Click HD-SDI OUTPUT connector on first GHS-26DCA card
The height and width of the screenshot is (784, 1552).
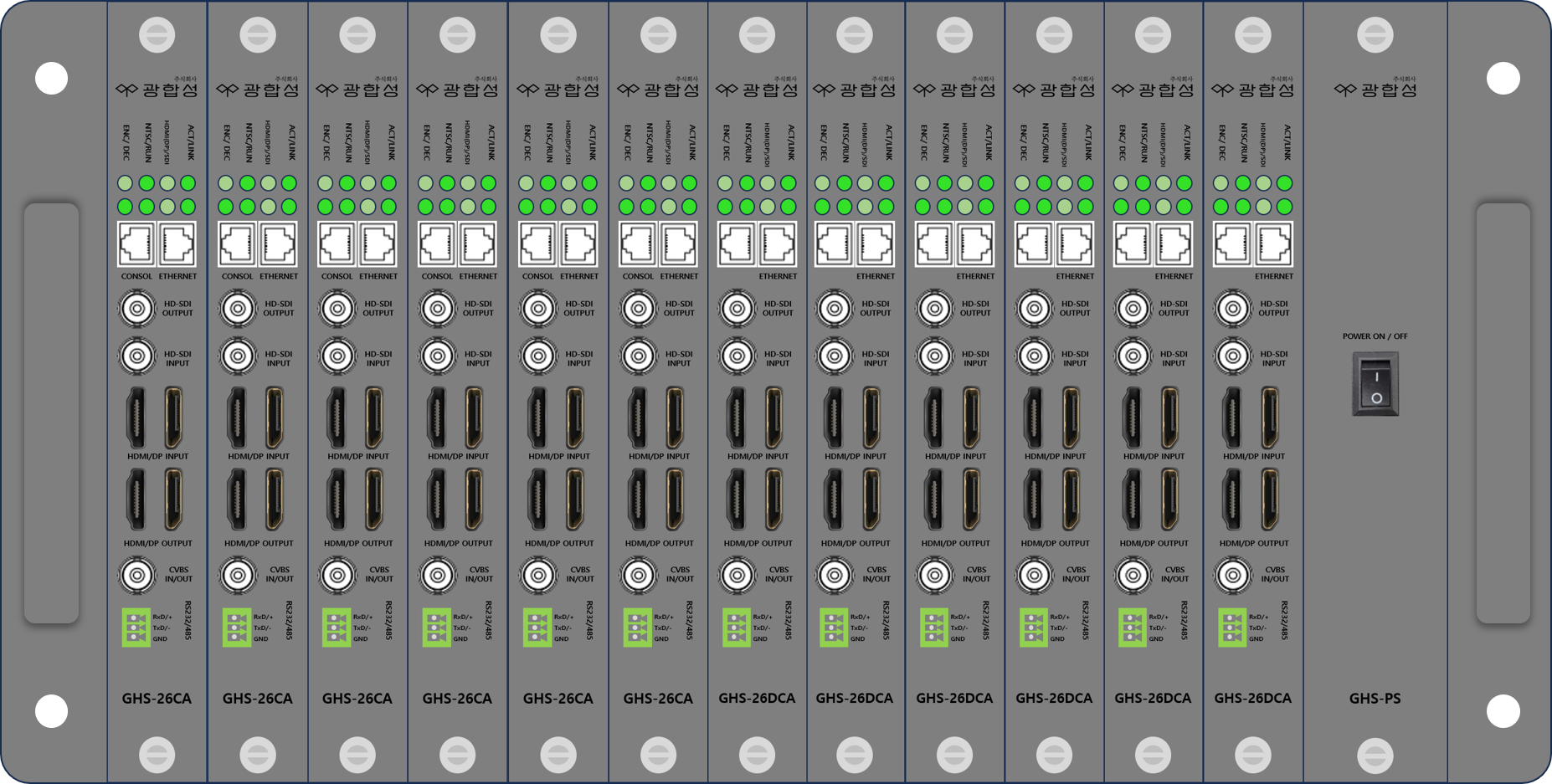pyautogui.click(x=737, y=309)
